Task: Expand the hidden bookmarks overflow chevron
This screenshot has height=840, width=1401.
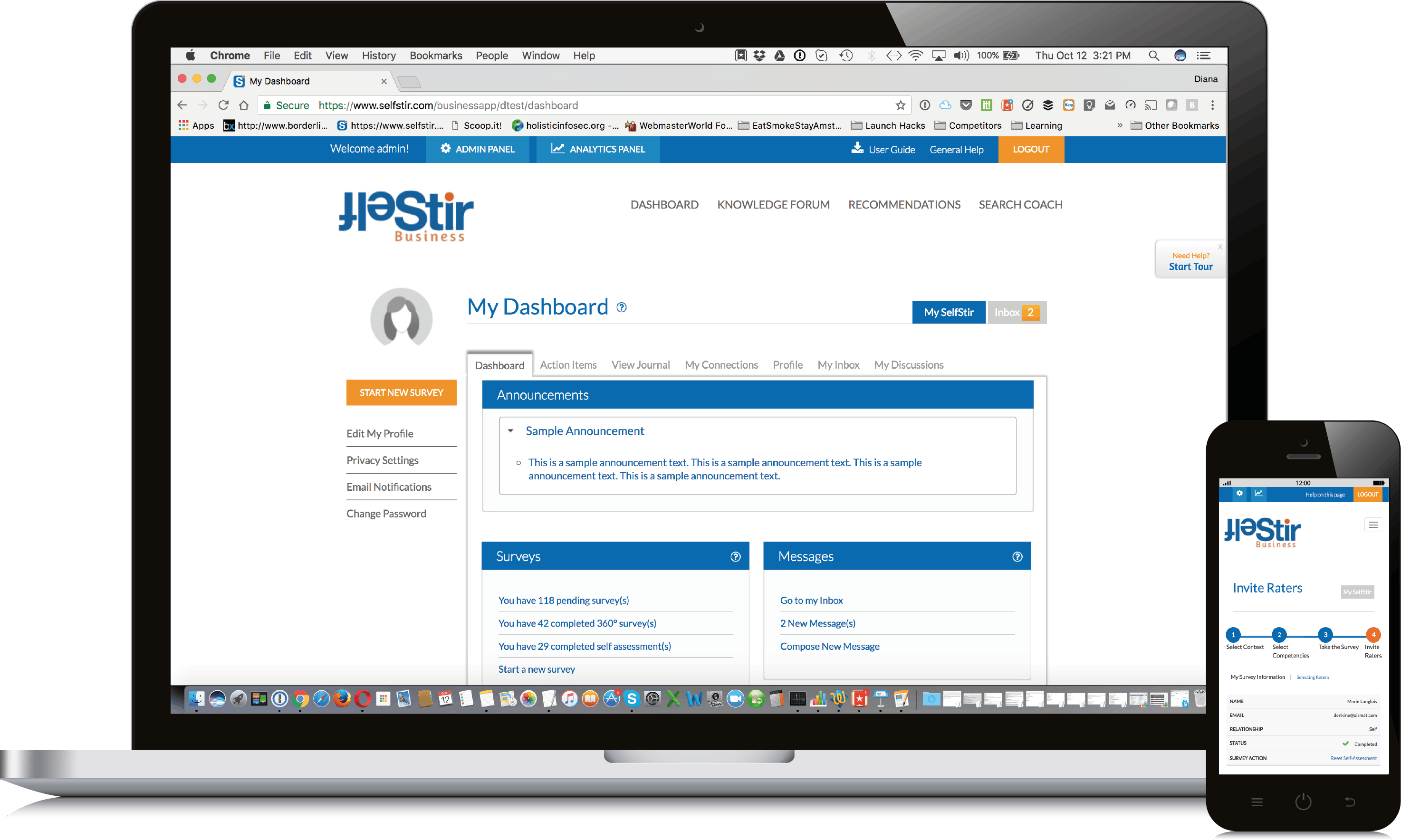Action: (1119, 125)
